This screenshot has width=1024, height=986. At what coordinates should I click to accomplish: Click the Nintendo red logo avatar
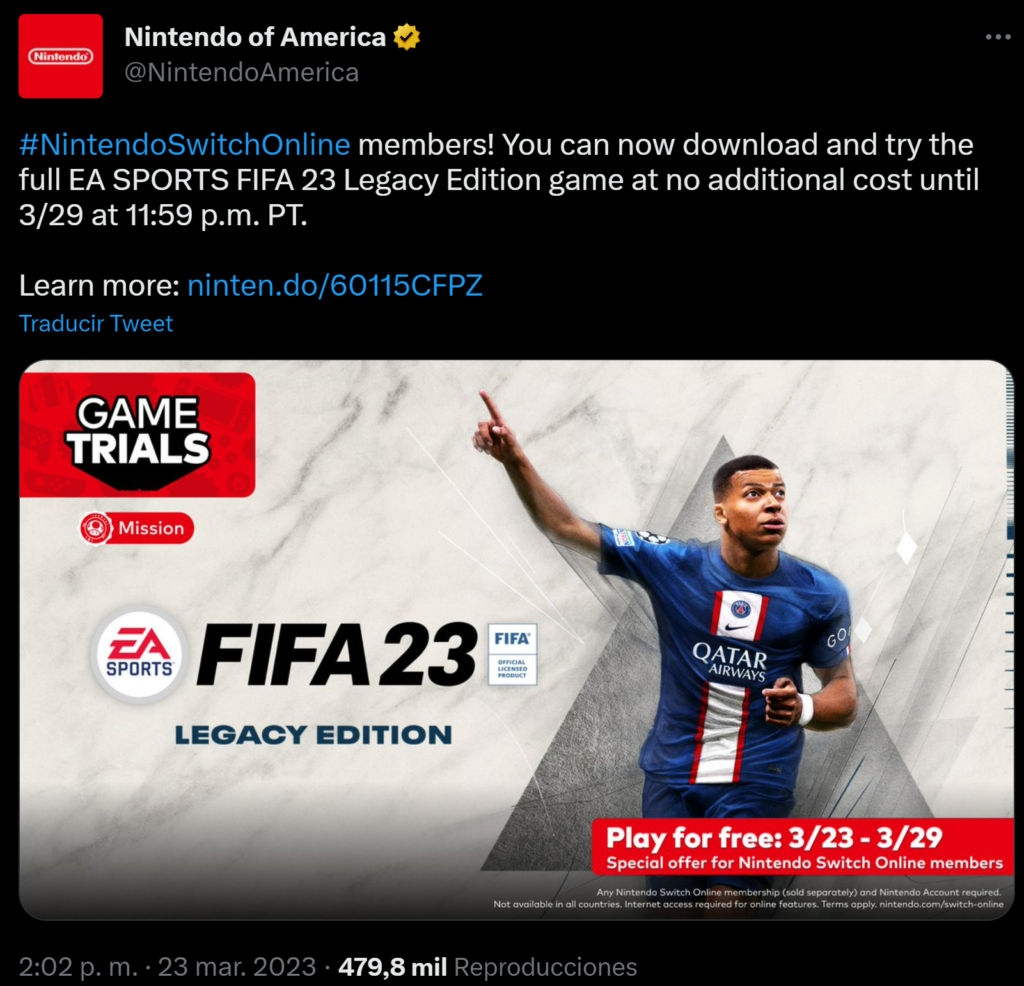click(x=61, y=56)
